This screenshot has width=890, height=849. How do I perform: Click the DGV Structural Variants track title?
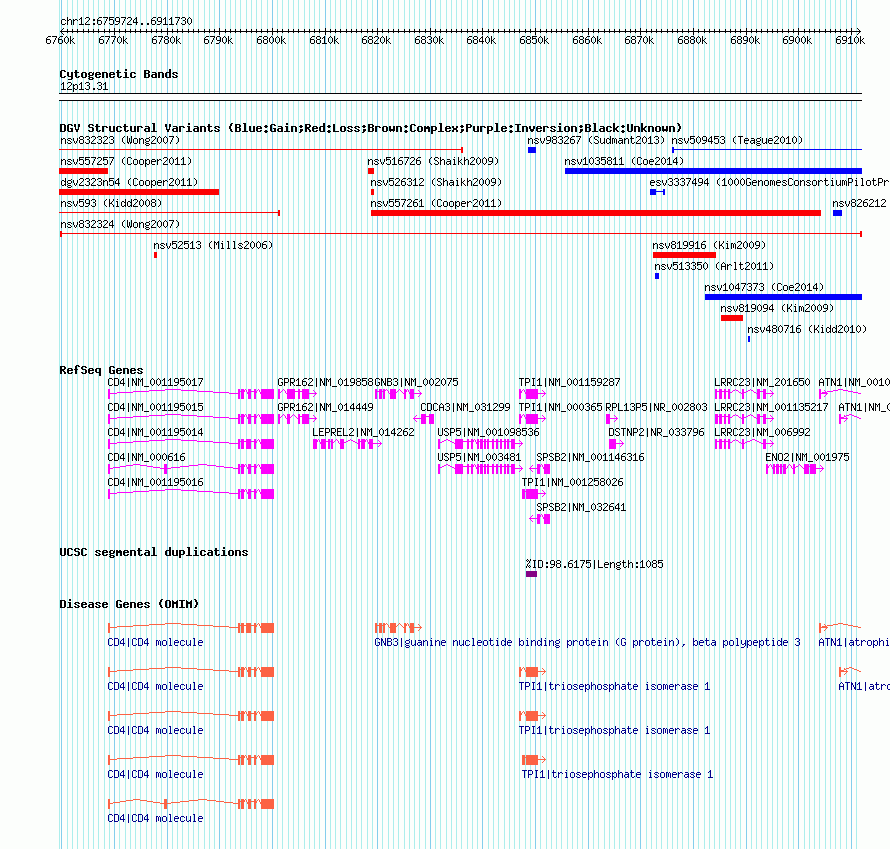coord(370,128)
